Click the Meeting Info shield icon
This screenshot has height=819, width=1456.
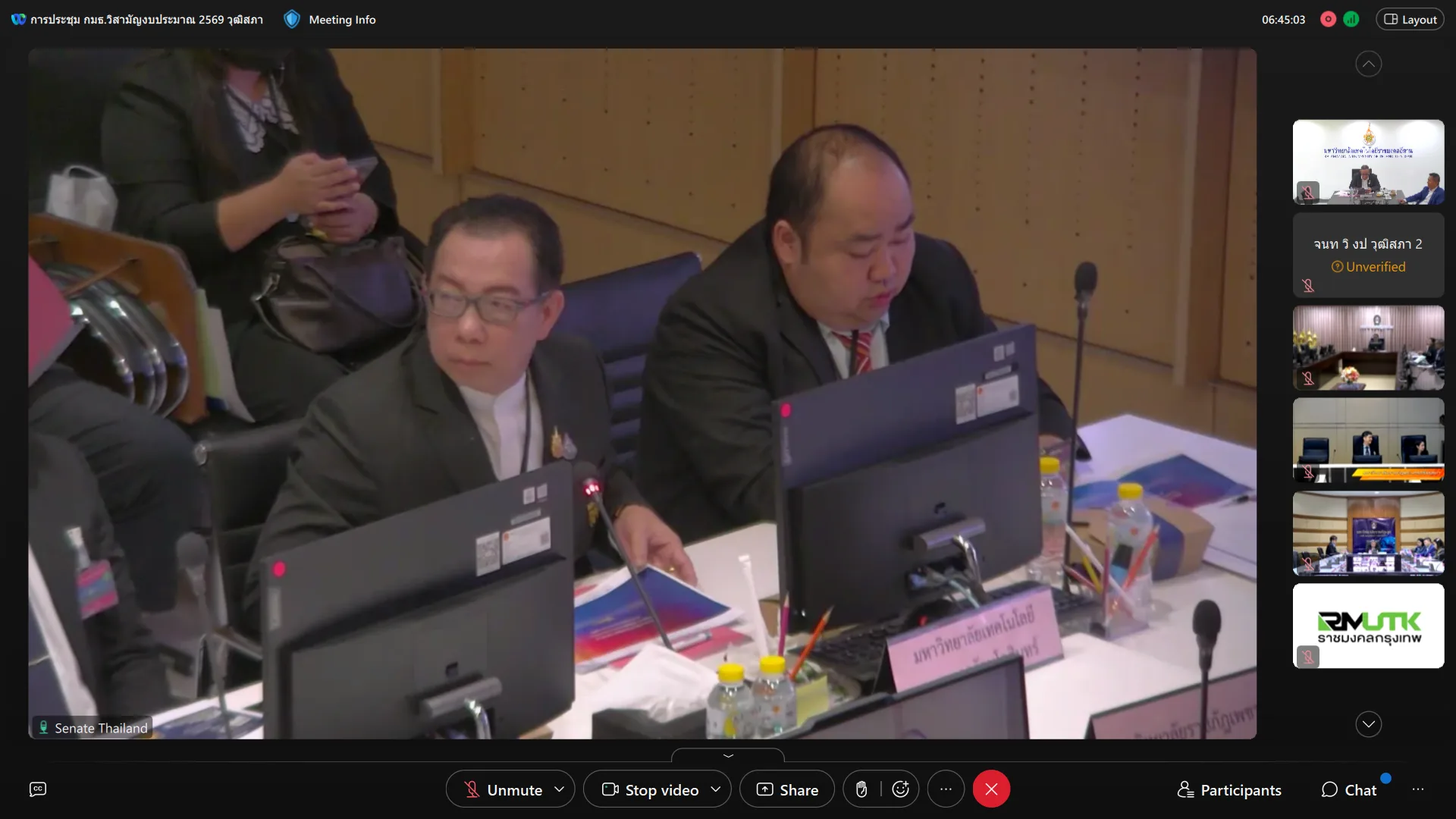tap(292, 20)
